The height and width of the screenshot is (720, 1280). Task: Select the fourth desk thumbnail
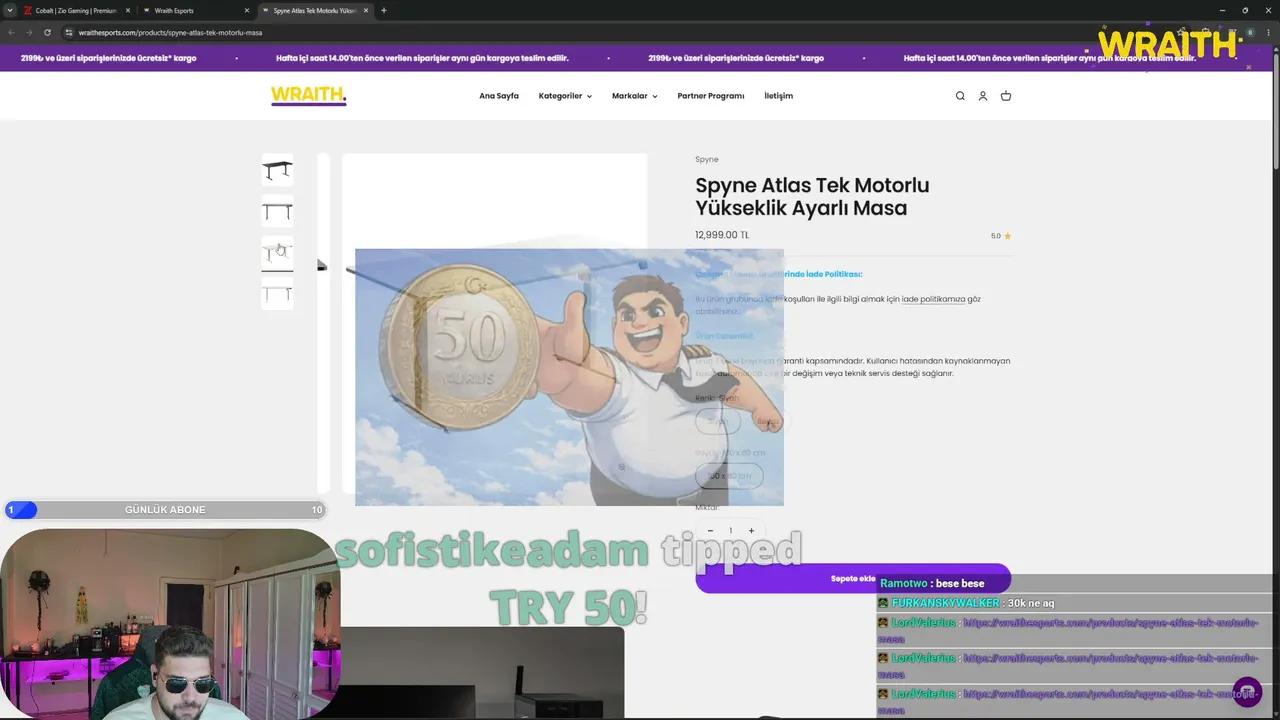point(277,294)
